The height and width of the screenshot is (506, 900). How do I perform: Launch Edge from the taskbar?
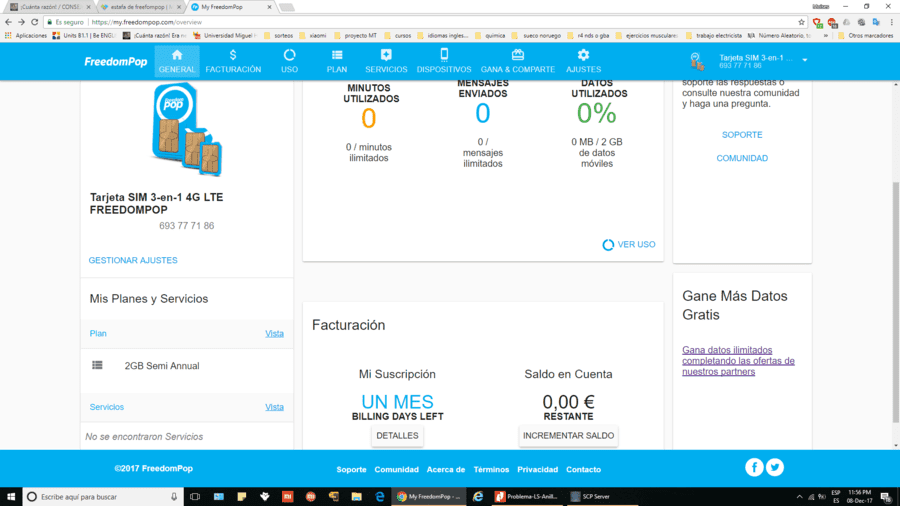[x=379, y=497]
